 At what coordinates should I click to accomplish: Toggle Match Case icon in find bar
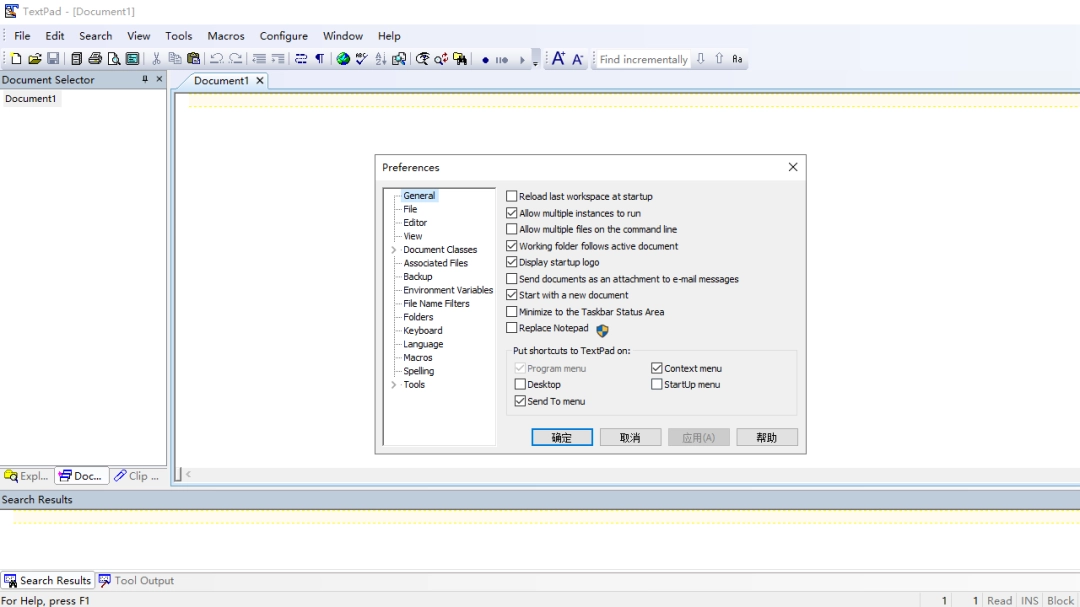click(x=738, y=59)
